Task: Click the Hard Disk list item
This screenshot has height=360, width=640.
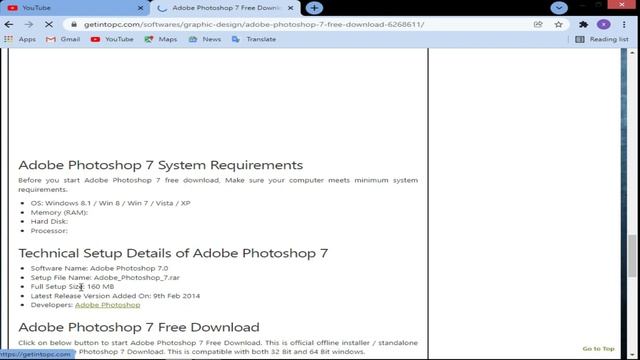Action: point(49,221)
